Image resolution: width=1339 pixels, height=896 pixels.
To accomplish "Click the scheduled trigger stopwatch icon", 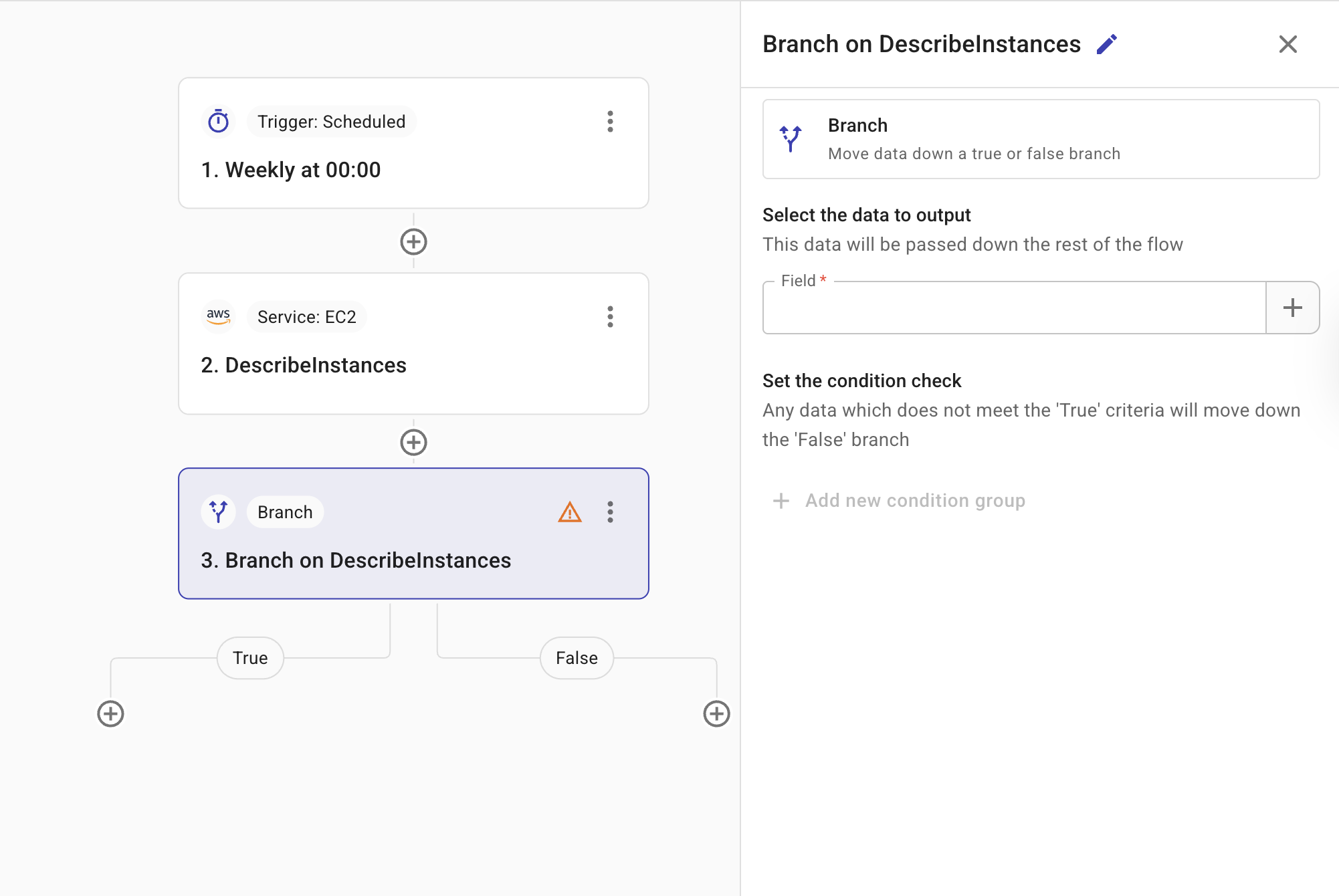I will [x=218, y=122].
